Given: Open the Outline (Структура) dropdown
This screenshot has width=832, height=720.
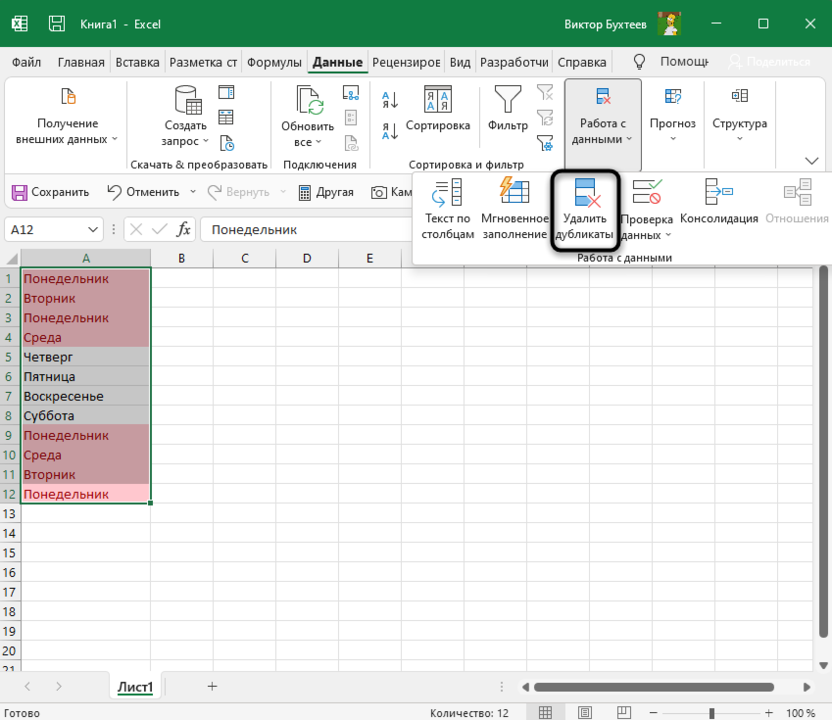Looking at the screenshot, I should [x=739, y=115].
